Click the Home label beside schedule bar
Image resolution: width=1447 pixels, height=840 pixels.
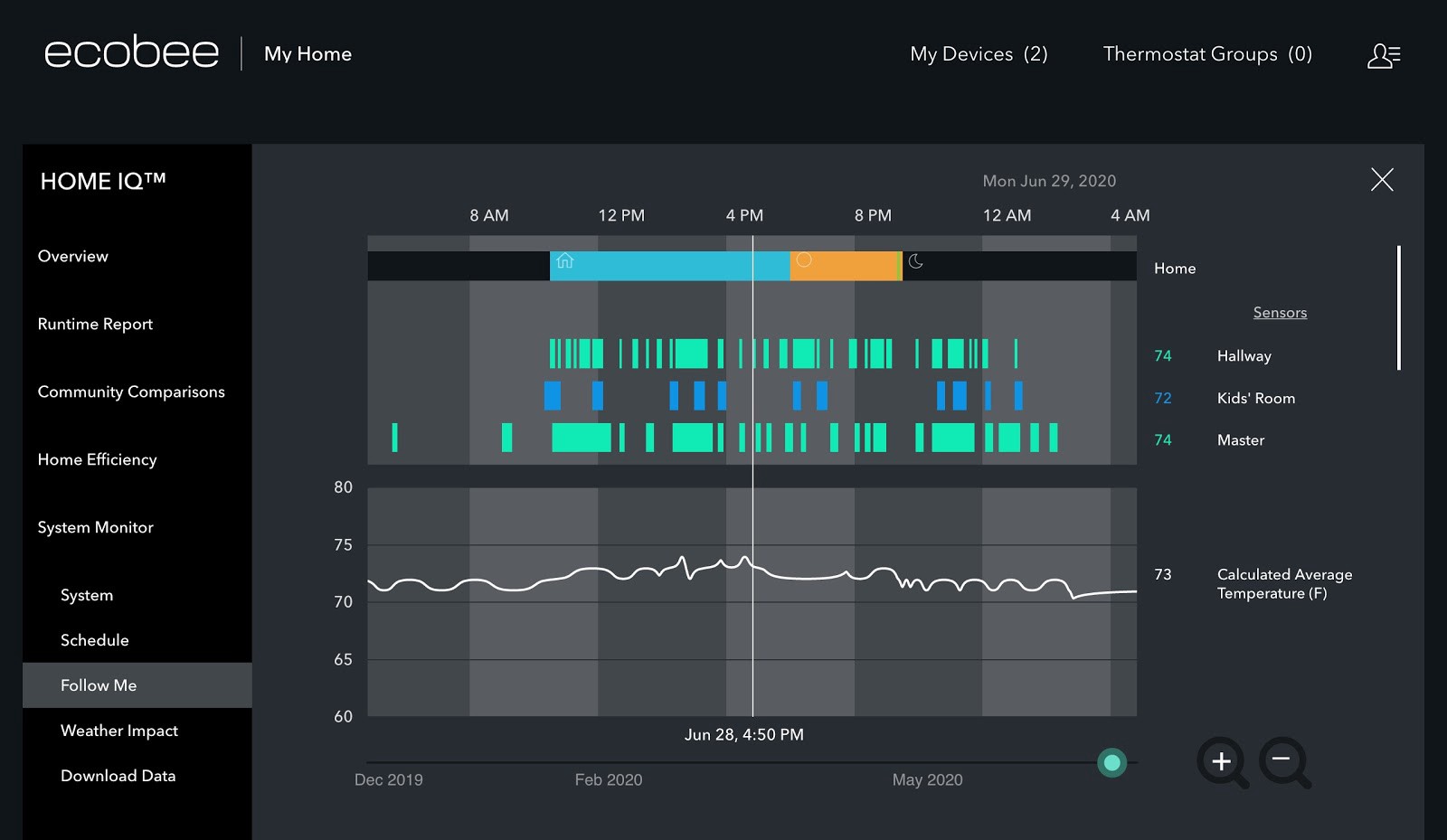pos(1175,269)
